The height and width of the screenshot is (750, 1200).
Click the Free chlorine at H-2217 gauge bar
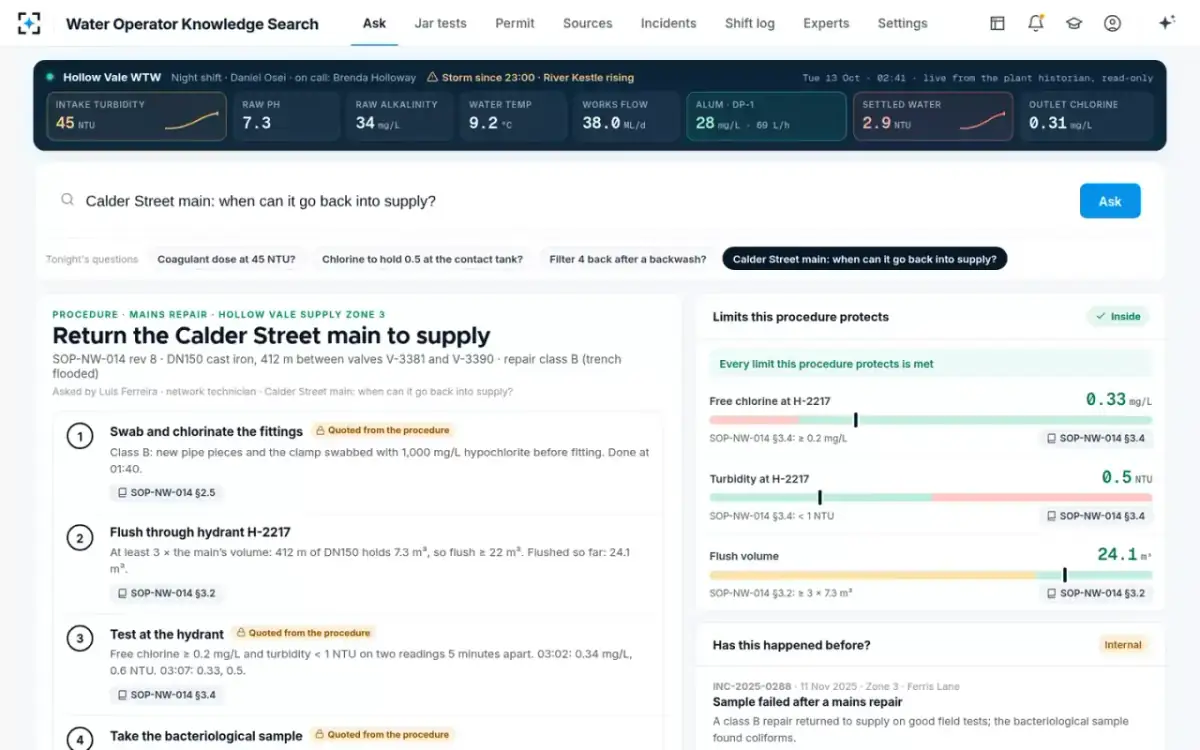click(x=930, y=420)
